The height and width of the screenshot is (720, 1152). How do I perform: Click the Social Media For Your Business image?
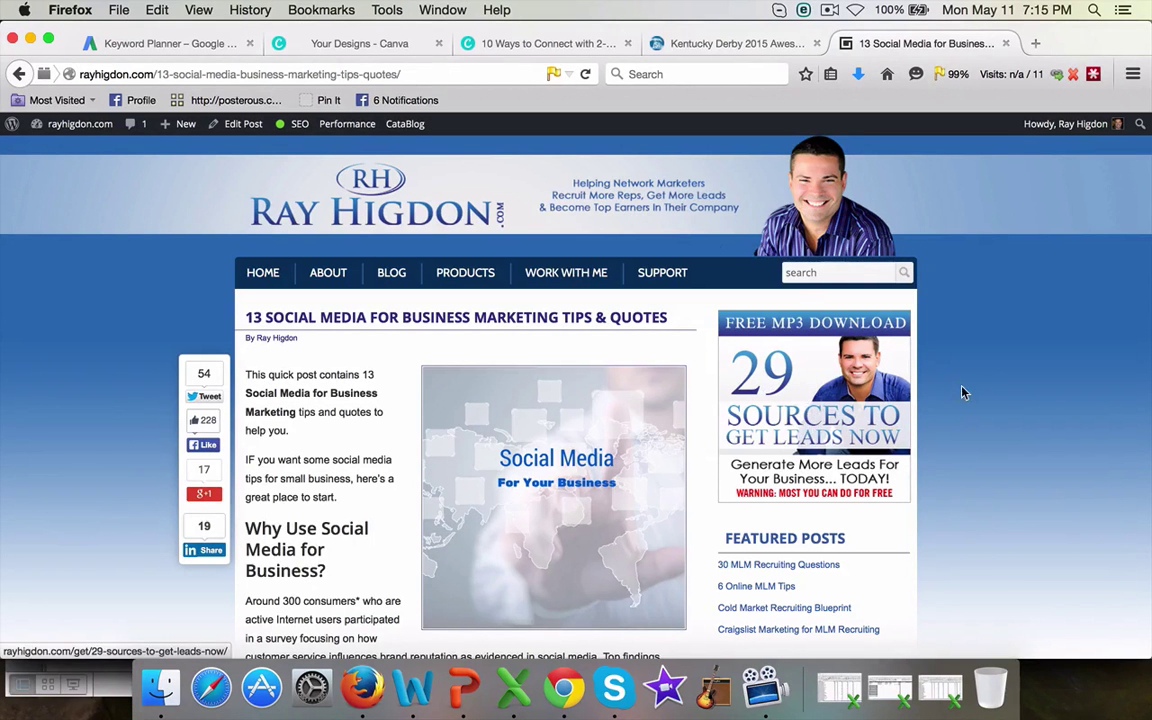(554, 497)
